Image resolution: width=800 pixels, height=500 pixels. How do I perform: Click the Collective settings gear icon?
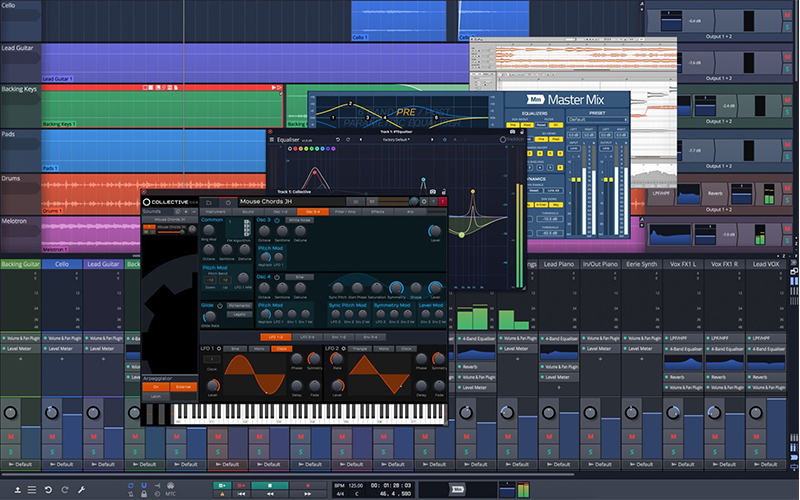coord(424,202)
